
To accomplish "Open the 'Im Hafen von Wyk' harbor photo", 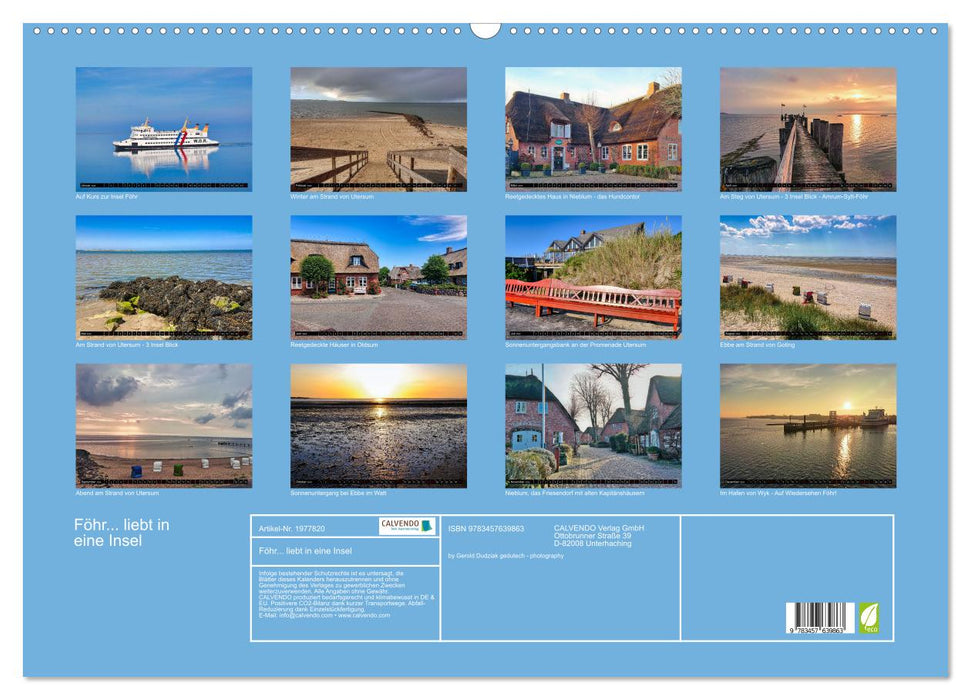I will tap(808, 425).
